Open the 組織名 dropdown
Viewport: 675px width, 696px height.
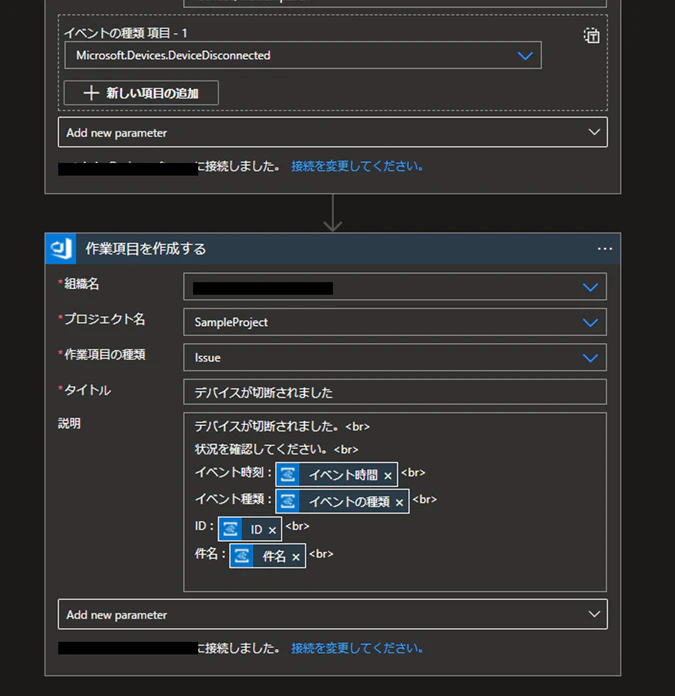click(x=395, y=287)
